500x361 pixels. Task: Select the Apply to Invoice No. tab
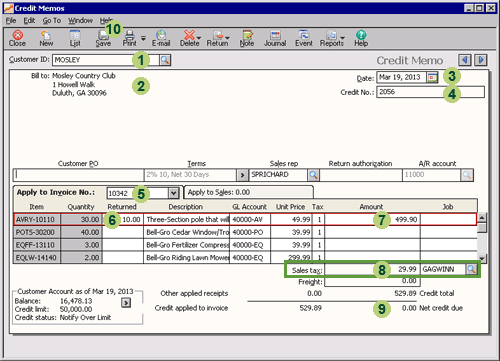click(x=56, y=192)
